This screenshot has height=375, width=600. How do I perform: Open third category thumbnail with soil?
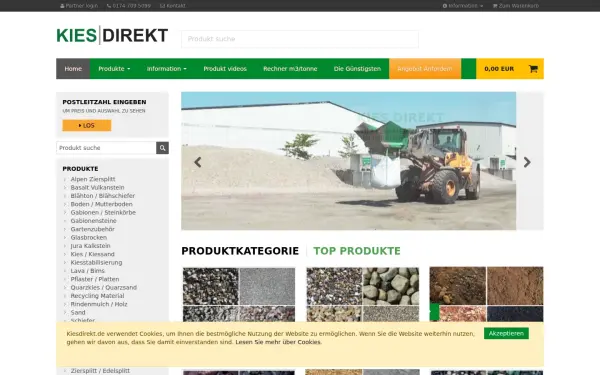[486, 294]
